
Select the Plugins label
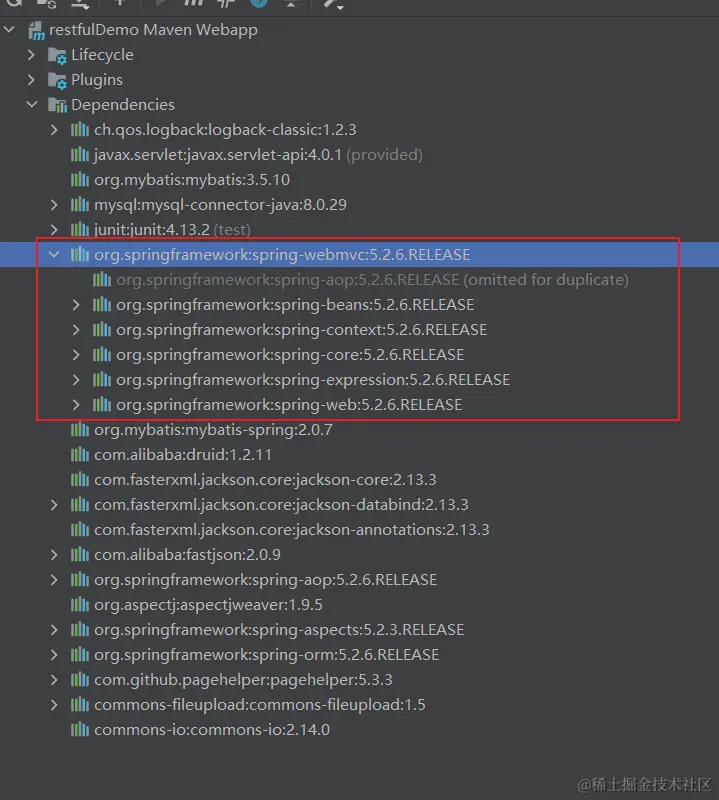pyautogui.click(x=97, y=80)
